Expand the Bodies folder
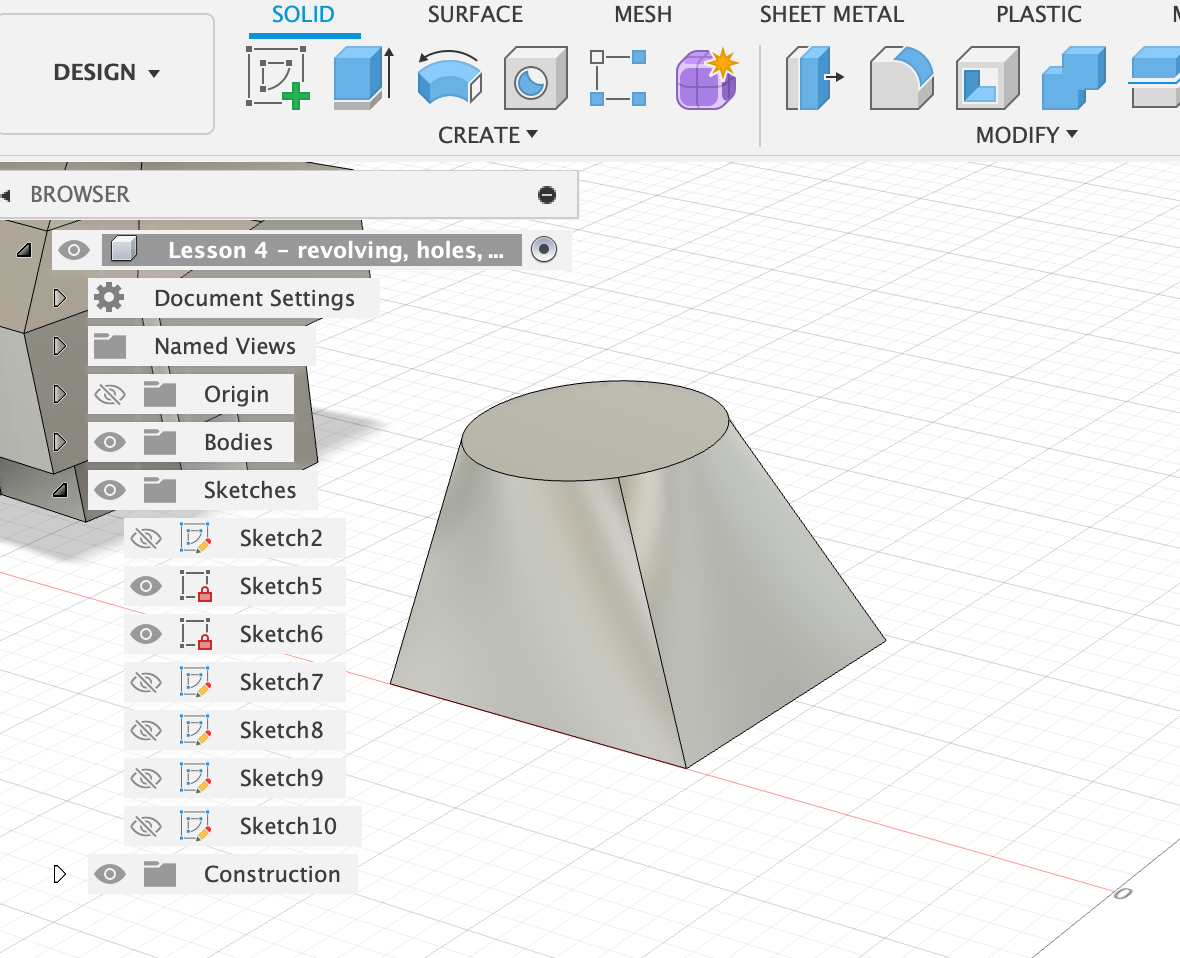Viewport: 1180px width, 958px height. click(x=59, y=442)
